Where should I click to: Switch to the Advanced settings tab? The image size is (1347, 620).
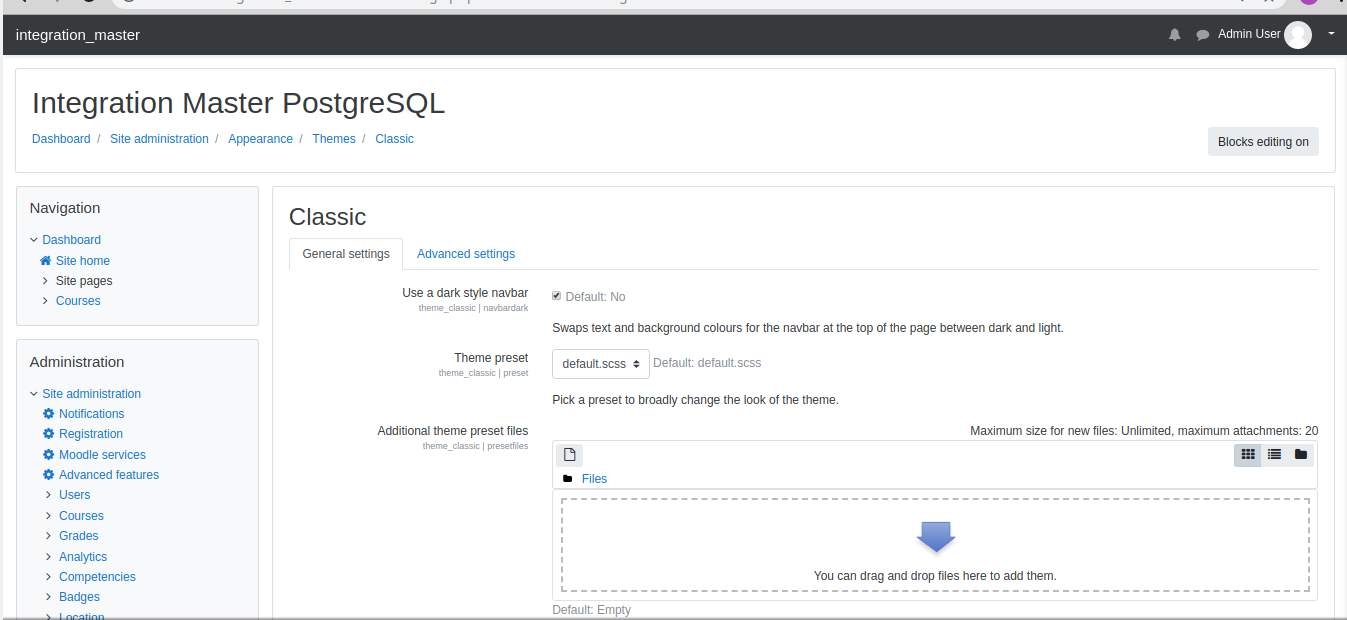click(466, 254)
